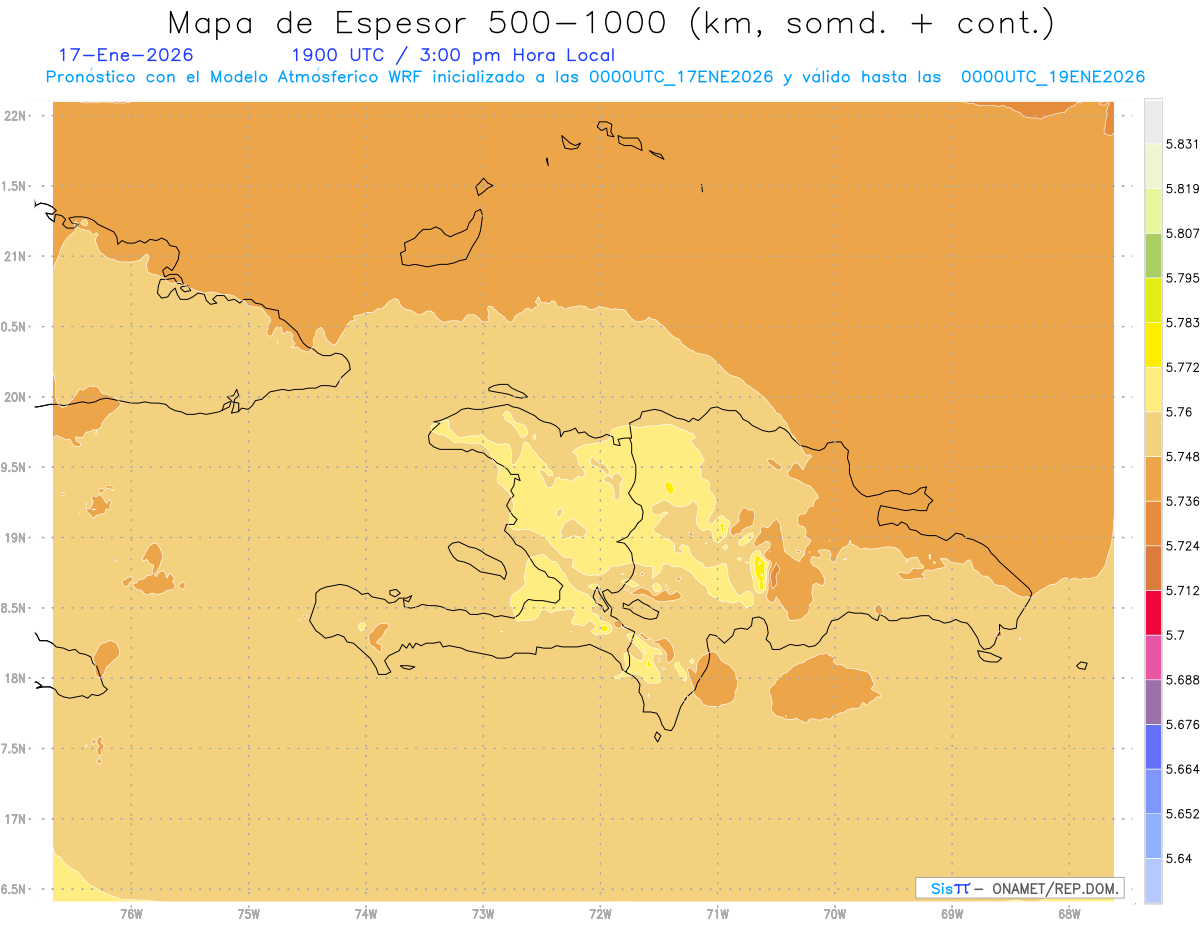This screenshot has height=927, width=1200.
Task: Click the pink swatch below 5.7 in the legend
Action: coord(1153,657)
